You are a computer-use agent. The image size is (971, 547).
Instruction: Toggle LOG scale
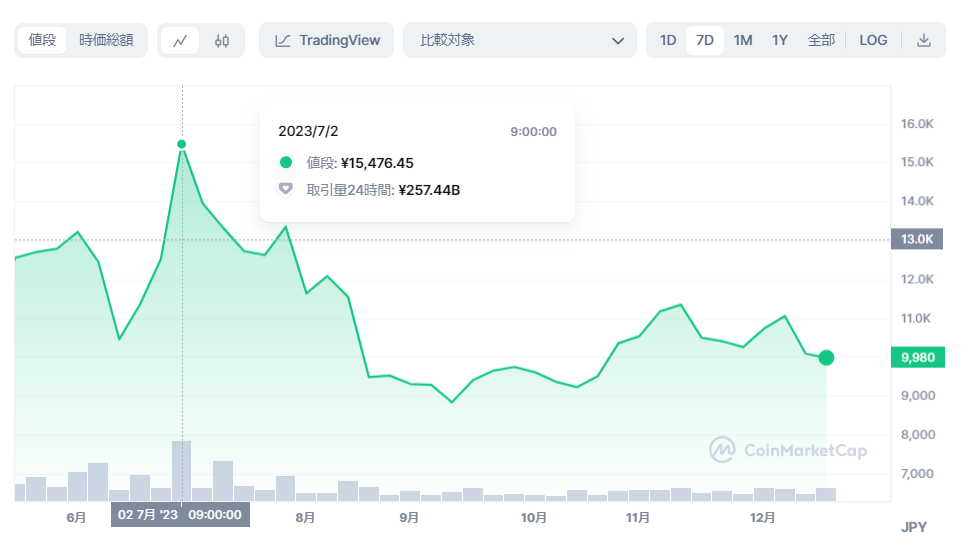[873, 40]
